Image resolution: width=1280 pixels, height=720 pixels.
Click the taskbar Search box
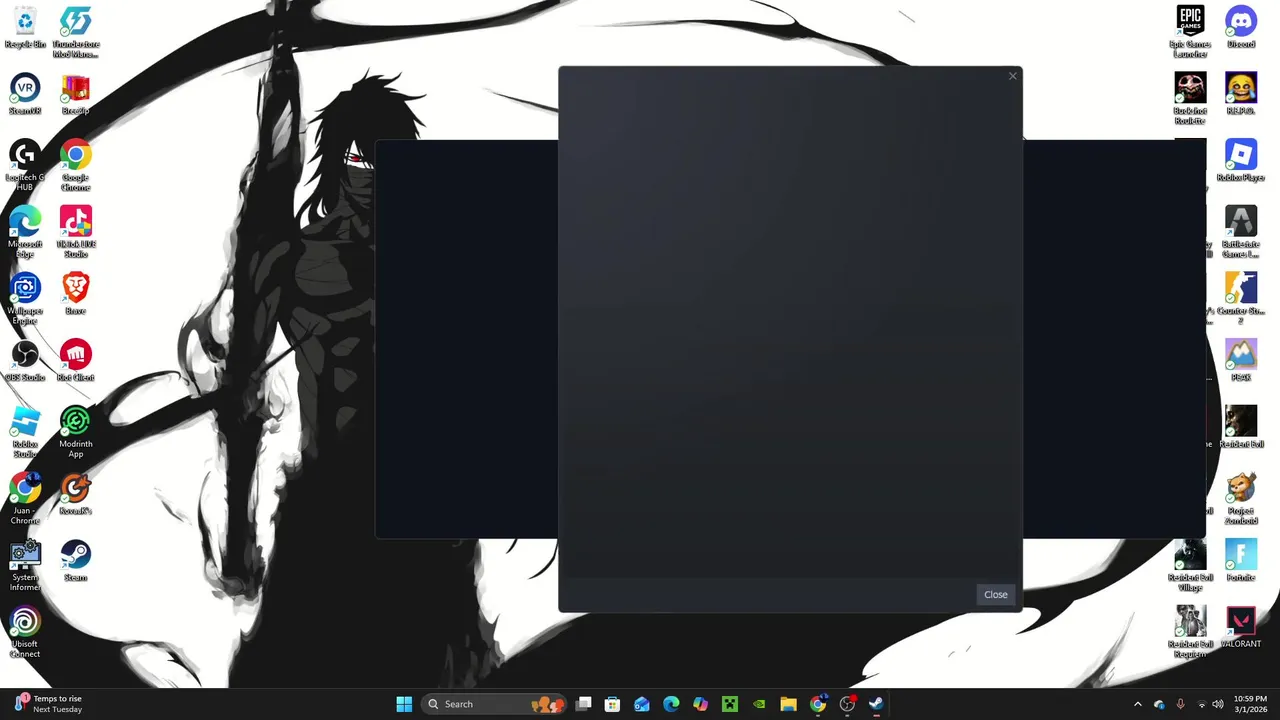[494, 704]
